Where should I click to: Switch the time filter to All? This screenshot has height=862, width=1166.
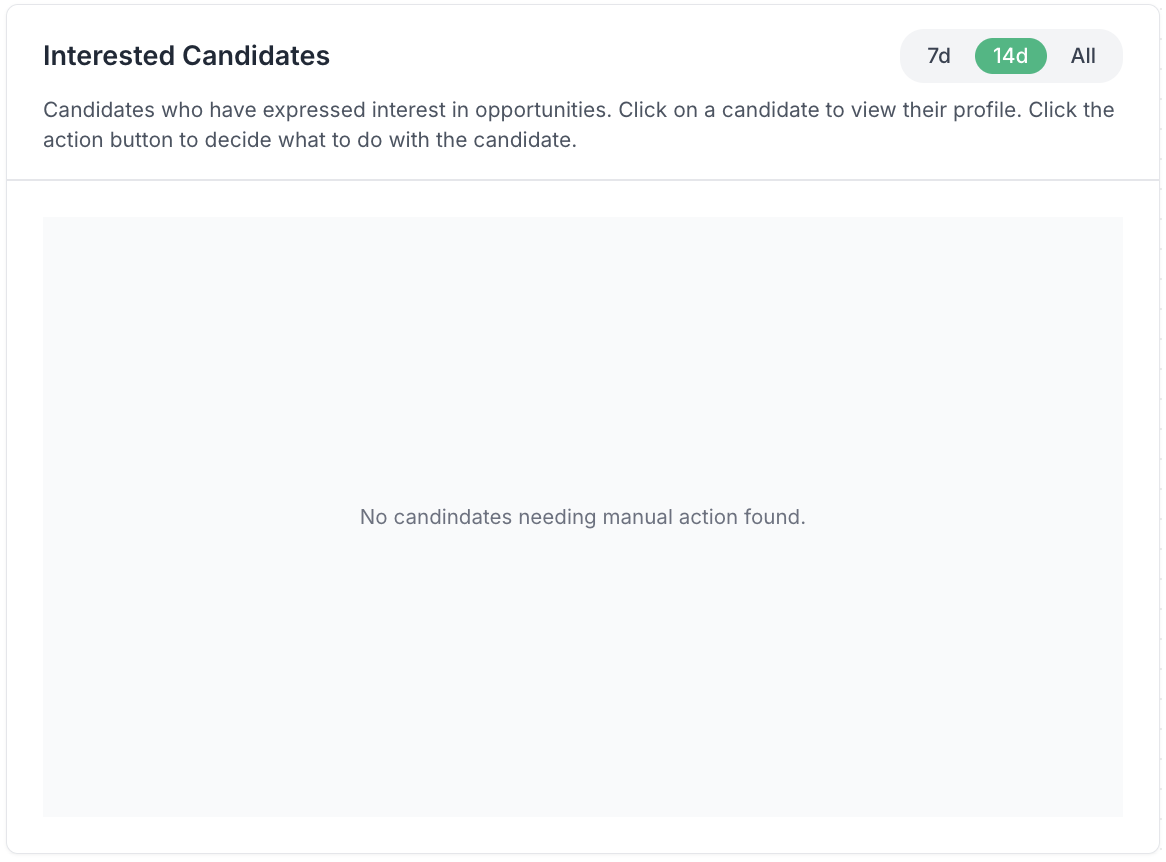pos(1083,56)
